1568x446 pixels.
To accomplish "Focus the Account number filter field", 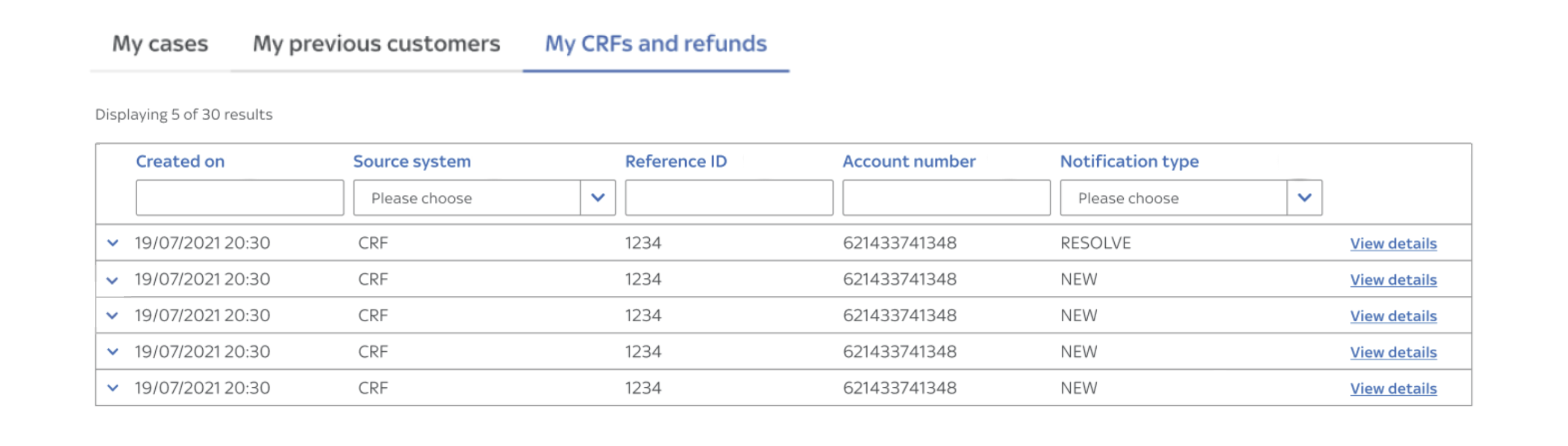I will pos(946,198).
